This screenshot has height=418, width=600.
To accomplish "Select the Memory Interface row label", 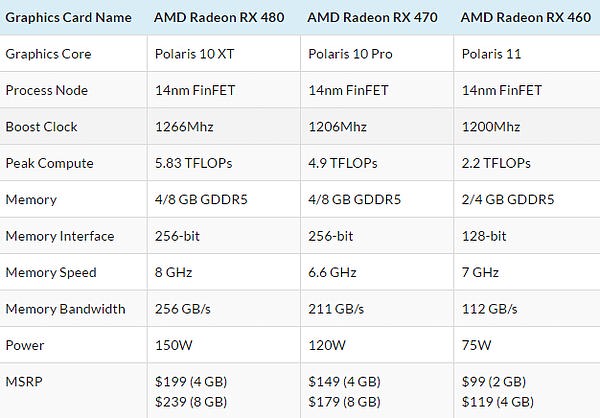I will [60, 236].
